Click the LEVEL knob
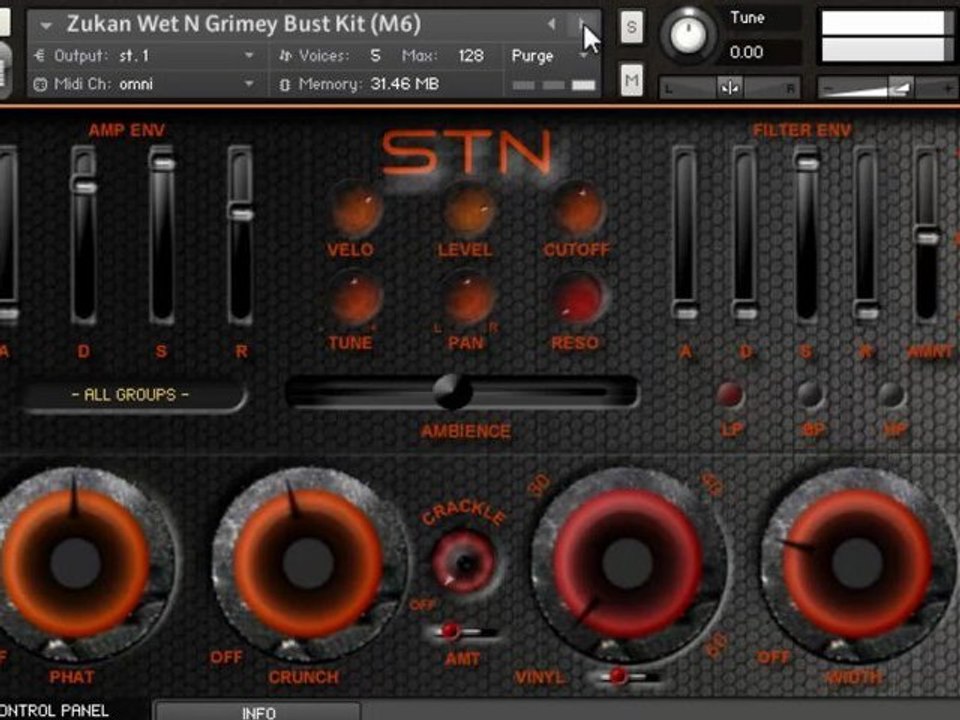Viewport: 960px width, 720px height. click(468, 209)
